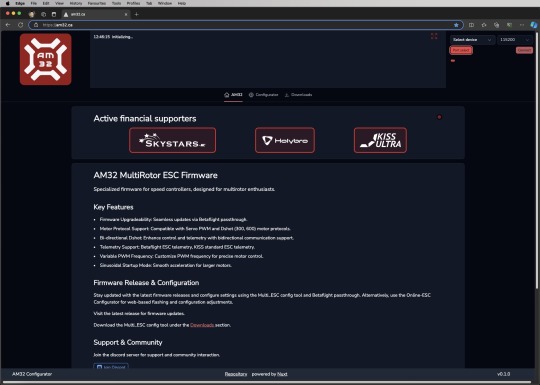
Task: Open the Collections toolbar icon
Action: point(496,25)
